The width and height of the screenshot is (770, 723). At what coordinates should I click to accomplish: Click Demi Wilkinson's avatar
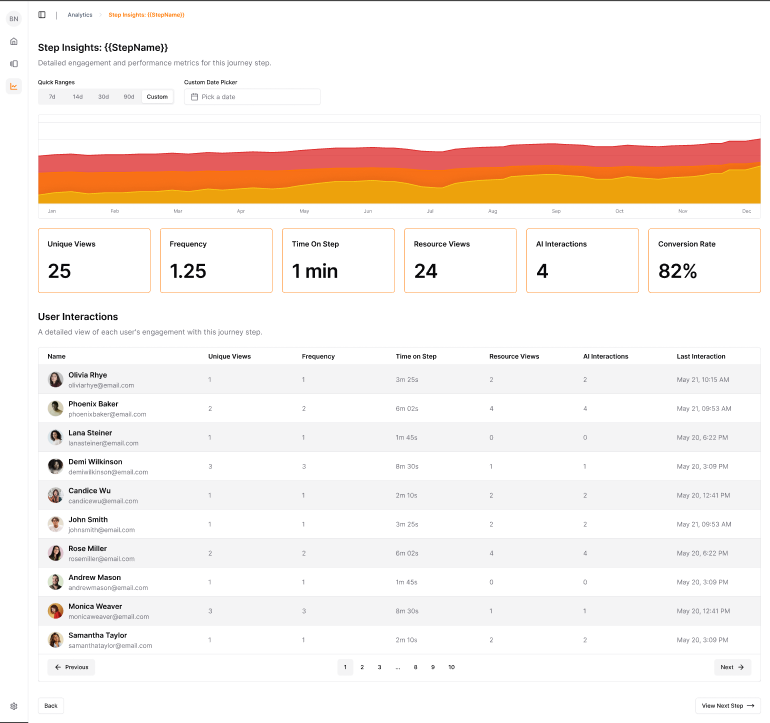pos(55,466)
